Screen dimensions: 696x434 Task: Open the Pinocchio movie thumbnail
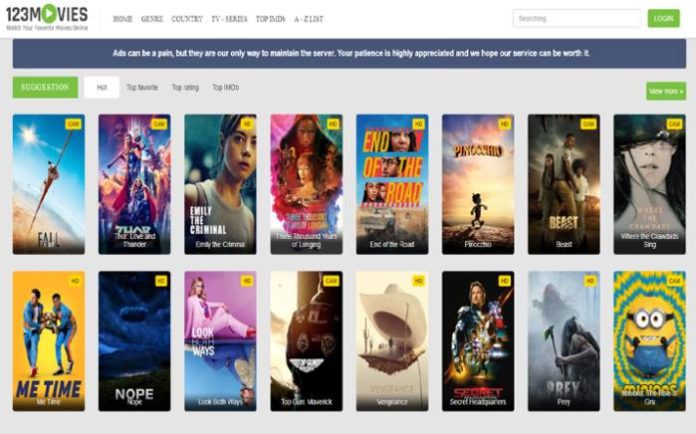478,183
